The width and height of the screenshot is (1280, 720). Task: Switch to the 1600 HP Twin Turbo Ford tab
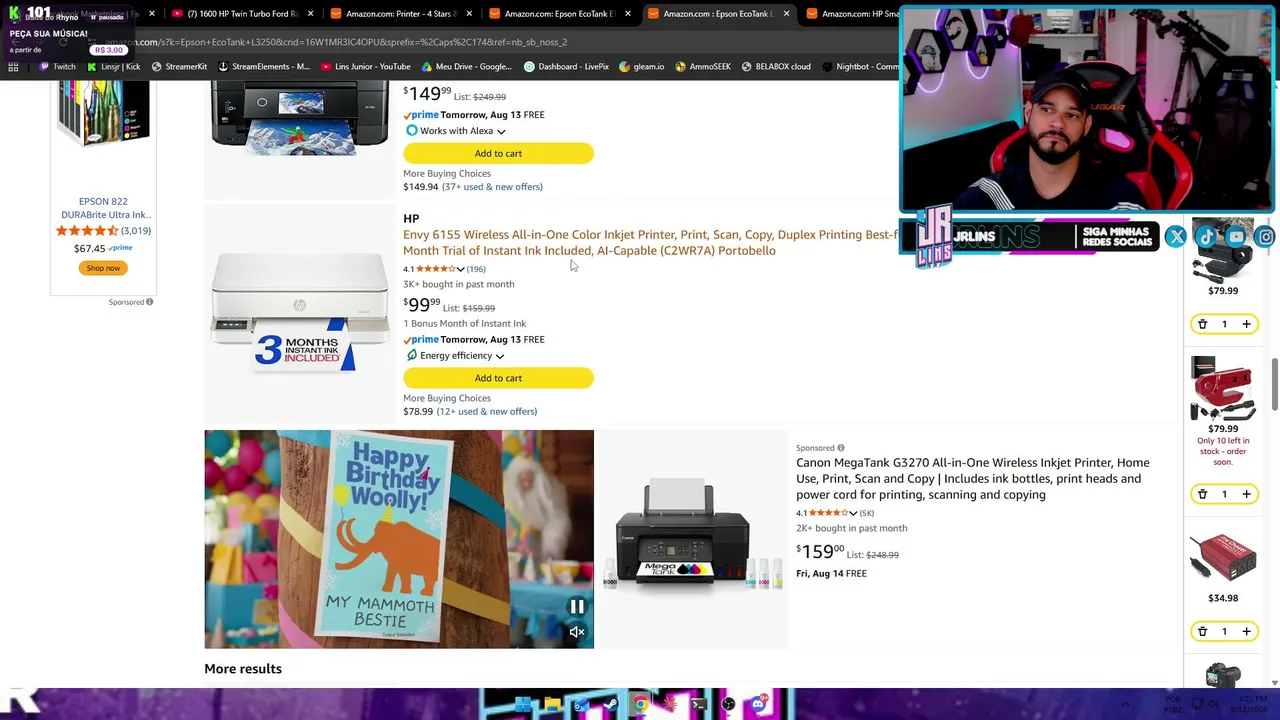tap(243, 14)
